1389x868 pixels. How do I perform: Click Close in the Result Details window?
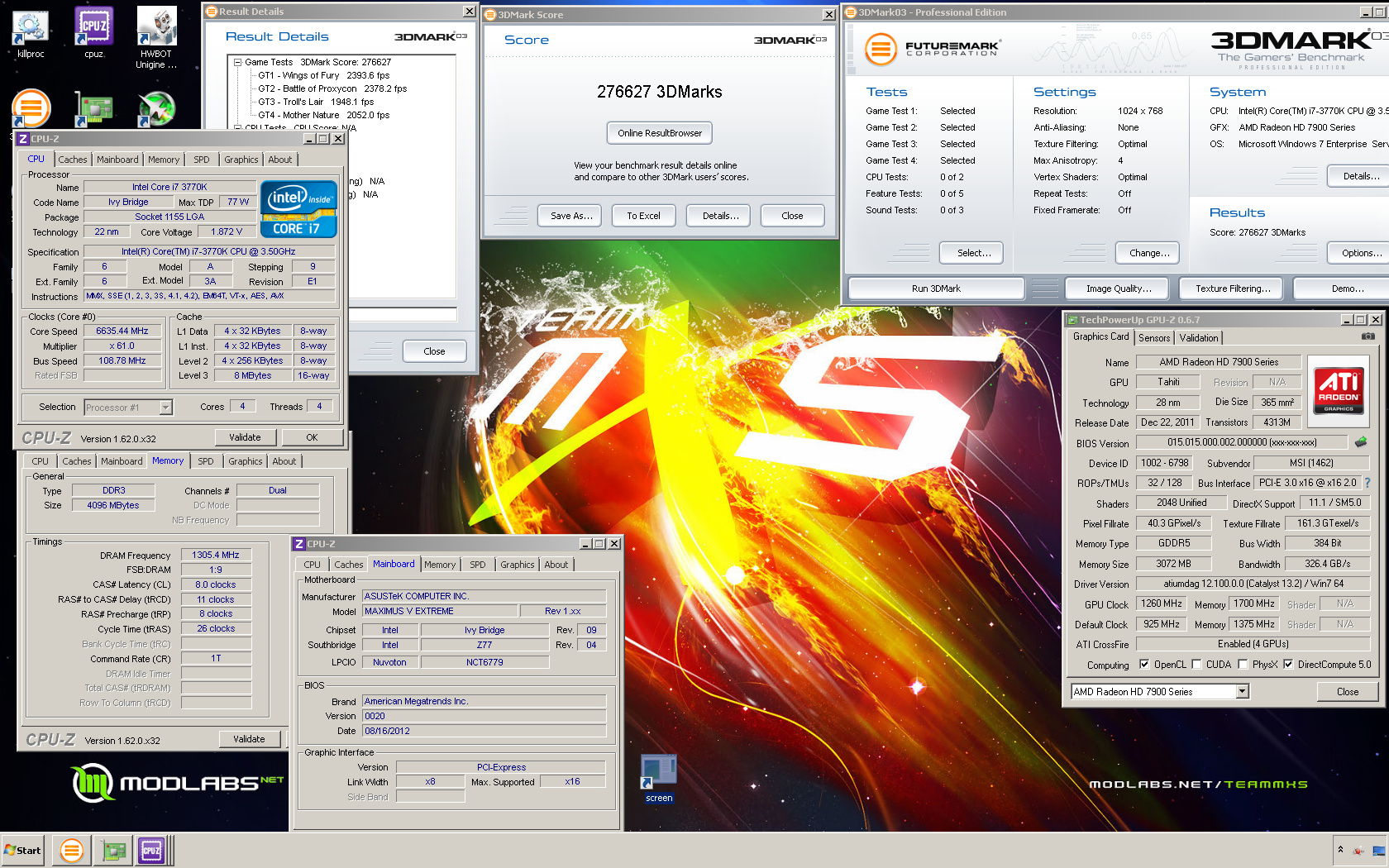pos(434,351)
